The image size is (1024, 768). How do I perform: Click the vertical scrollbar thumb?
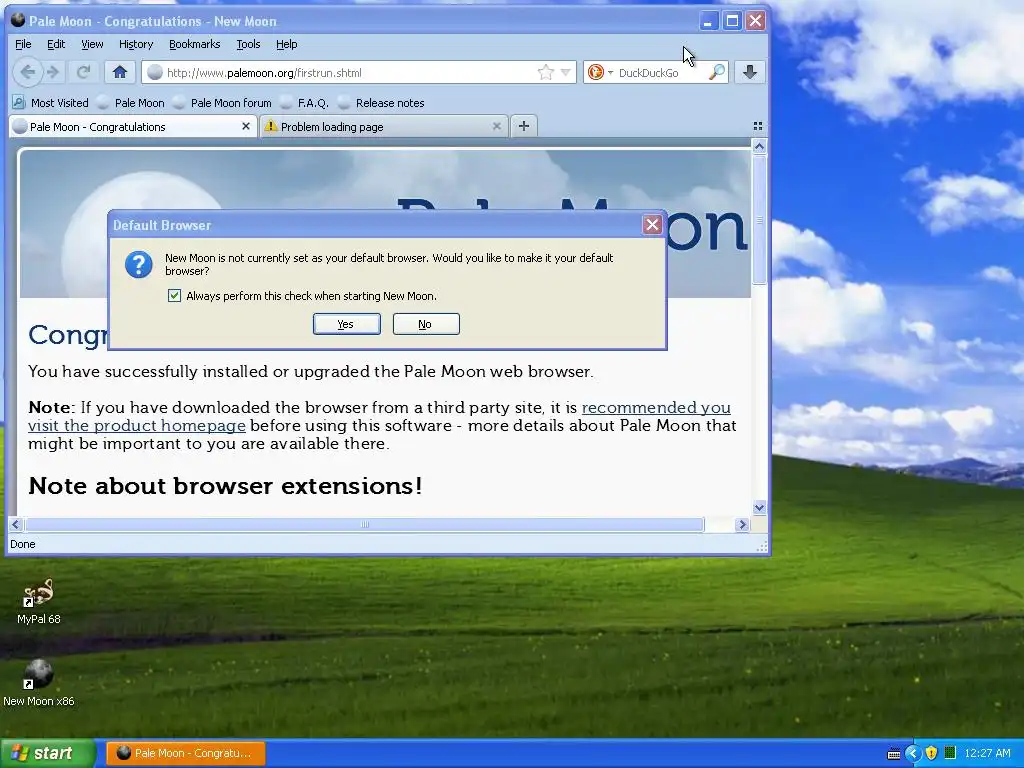(759, 219)
